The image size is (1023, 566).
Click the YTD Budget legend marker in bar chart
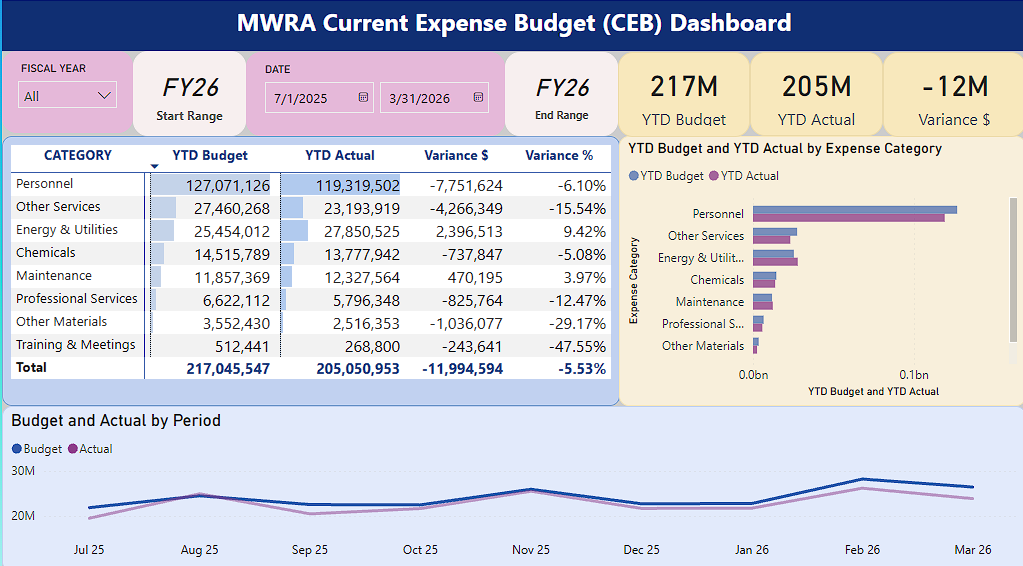(634, 175)
